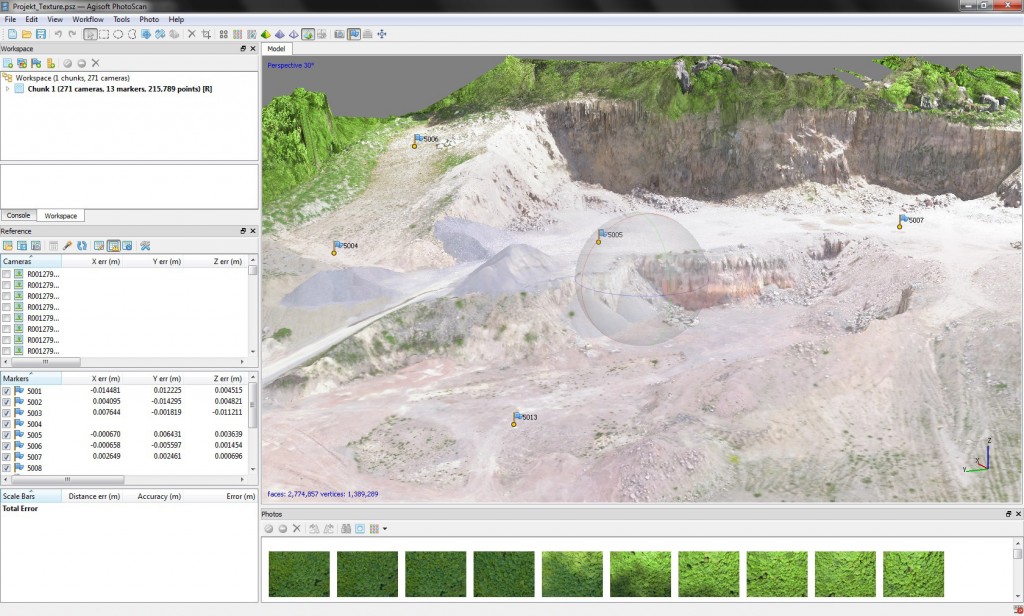The width and height of the screenshot is (1024, 616).
Task: Click the Save project icon
Action: tap(39, 34)
